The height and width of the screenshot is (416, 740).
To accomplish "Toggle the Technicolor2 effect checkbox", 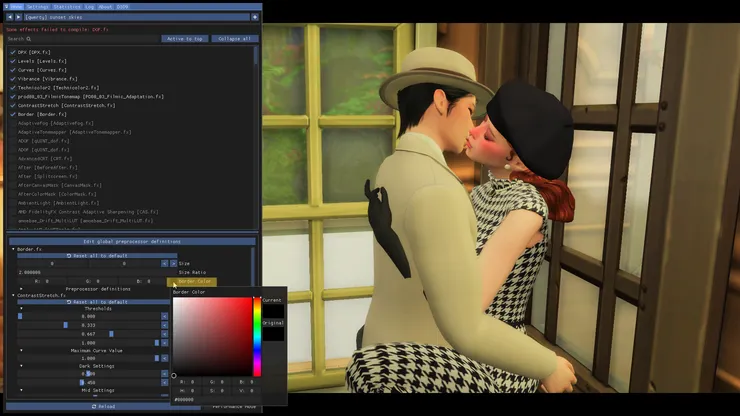I will point(13,87).
